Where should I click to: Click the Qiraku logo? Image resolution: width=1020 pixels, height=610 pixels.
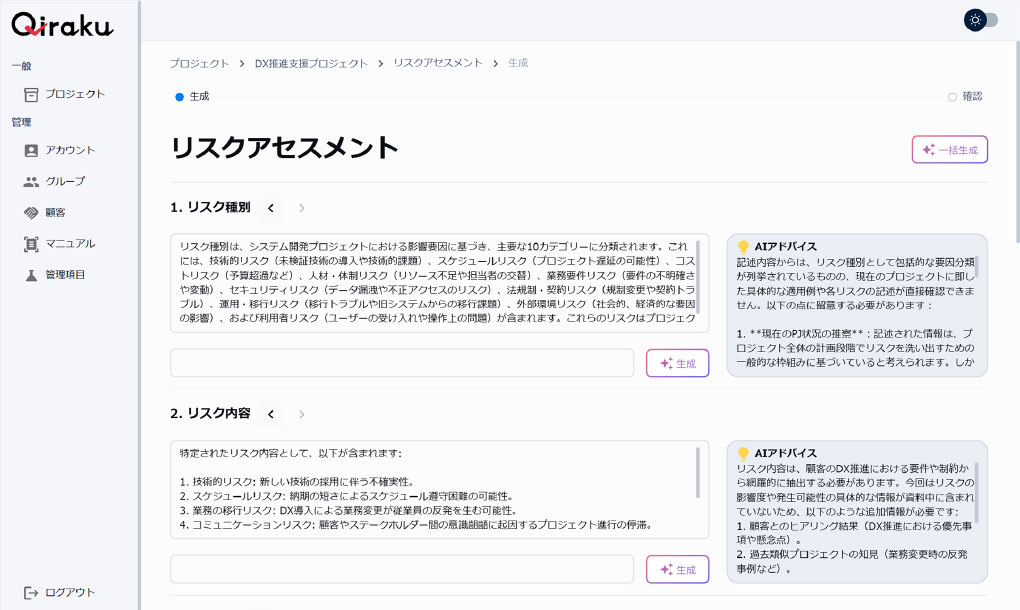tap(62, 26)
